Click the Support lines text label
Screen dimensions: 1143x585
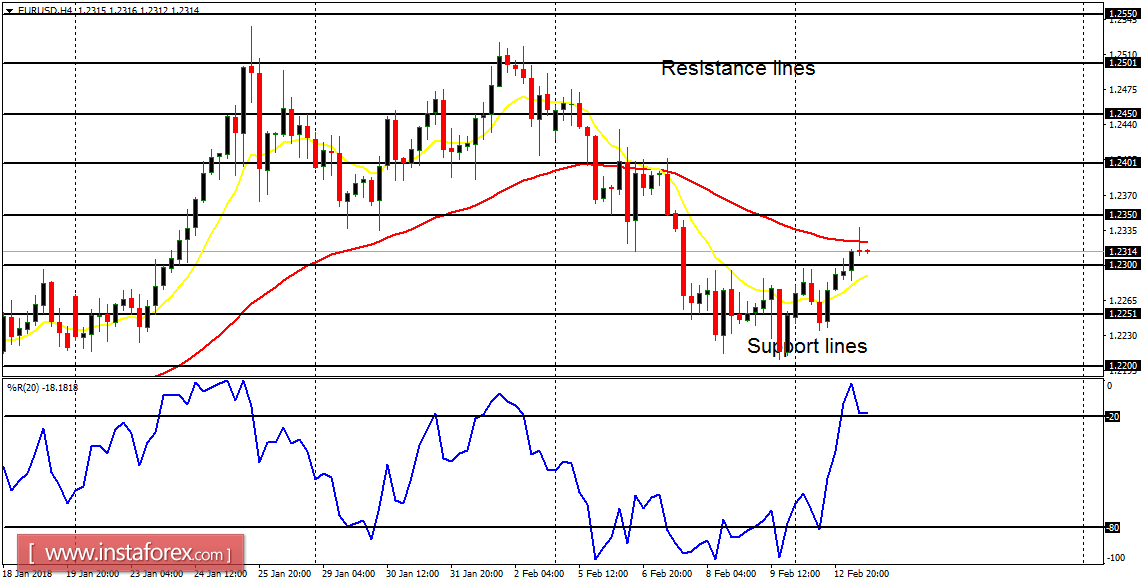point(807,347)
